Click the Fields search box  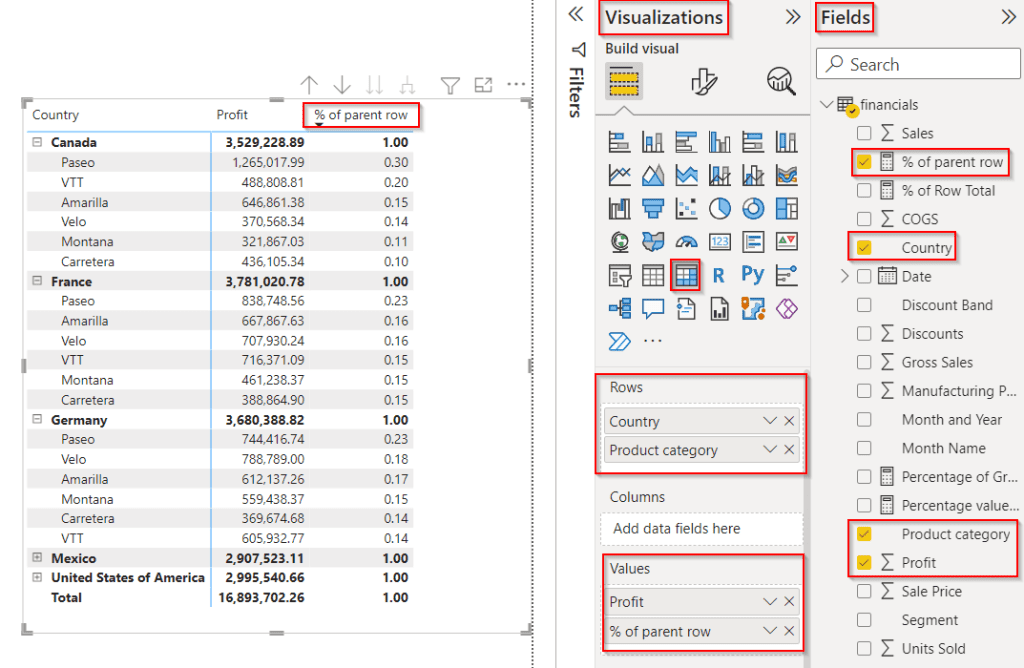click(x=918, y=65)
